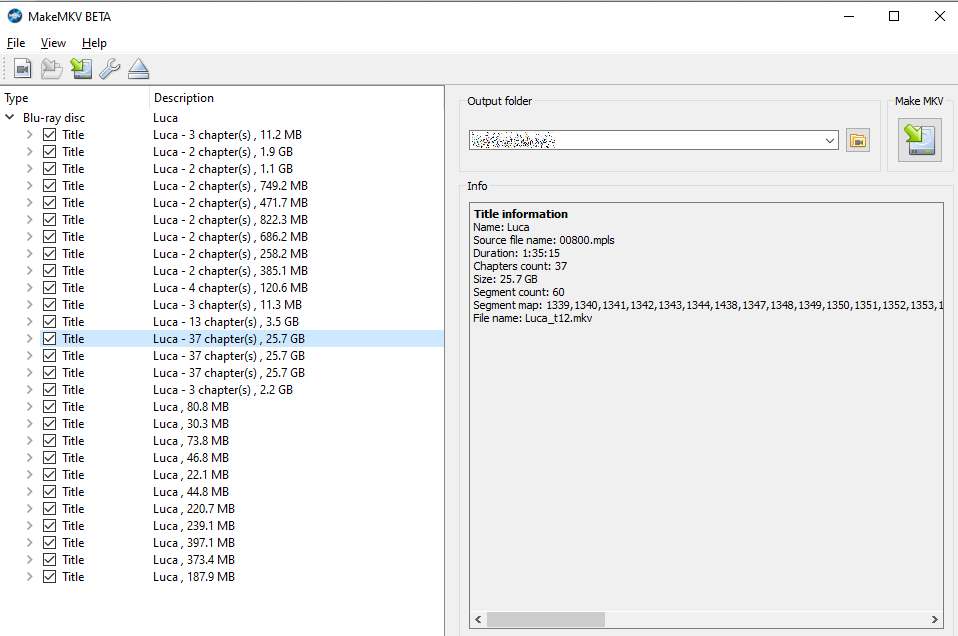Click the Info panel scroll right arrow
958x636 pixels.
tap(935, 620)
